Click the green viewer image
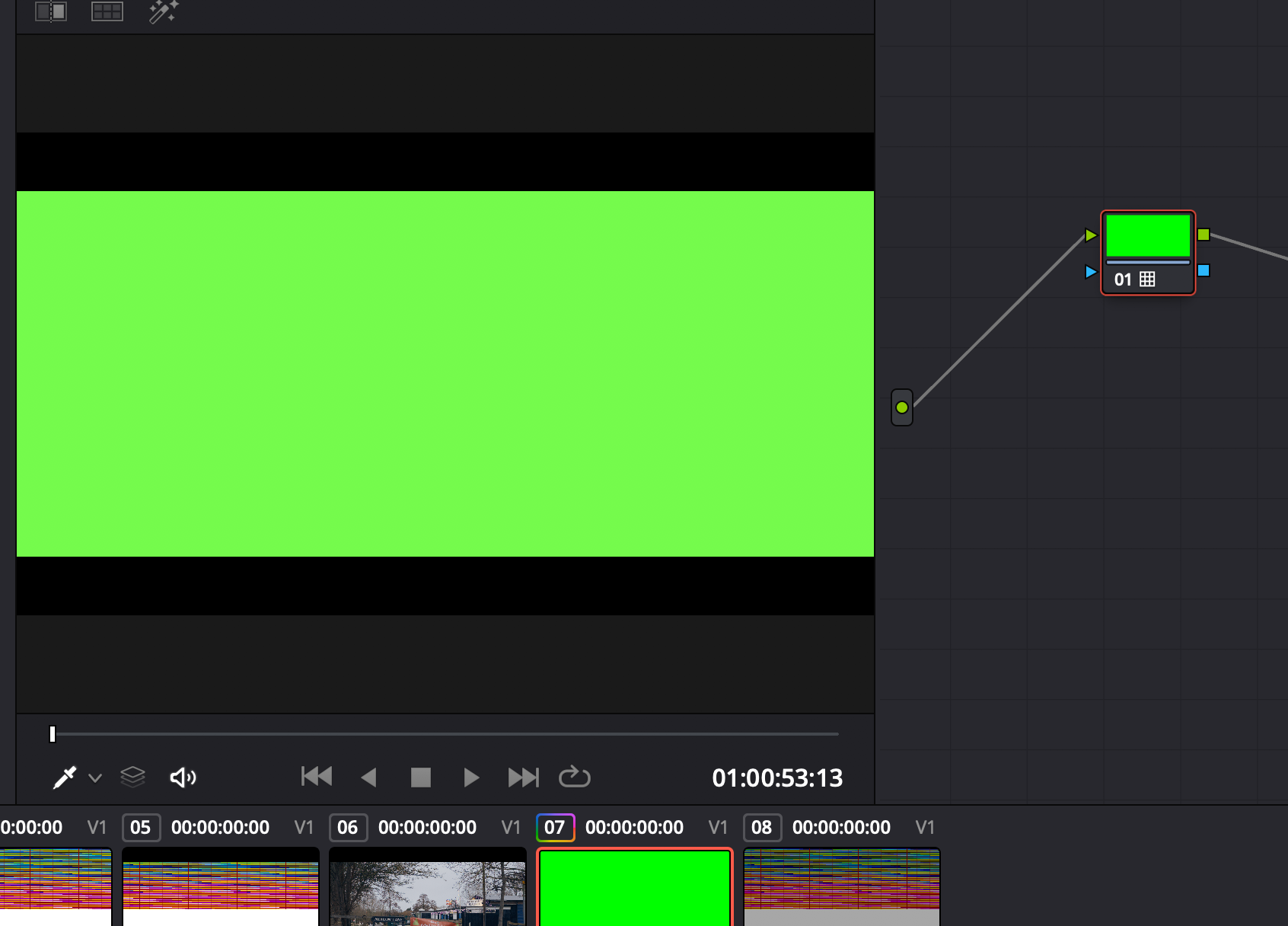The height and width of the screenshot is (926, 1288). [445, 374]
